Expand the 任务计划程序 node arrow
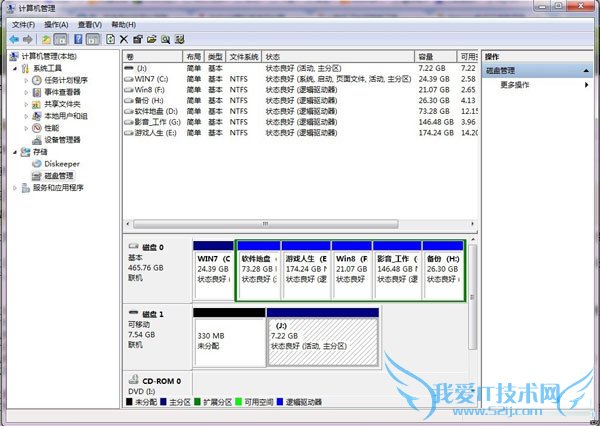The image size is (600, 426). pyautogui.click(x=26, y=80)
